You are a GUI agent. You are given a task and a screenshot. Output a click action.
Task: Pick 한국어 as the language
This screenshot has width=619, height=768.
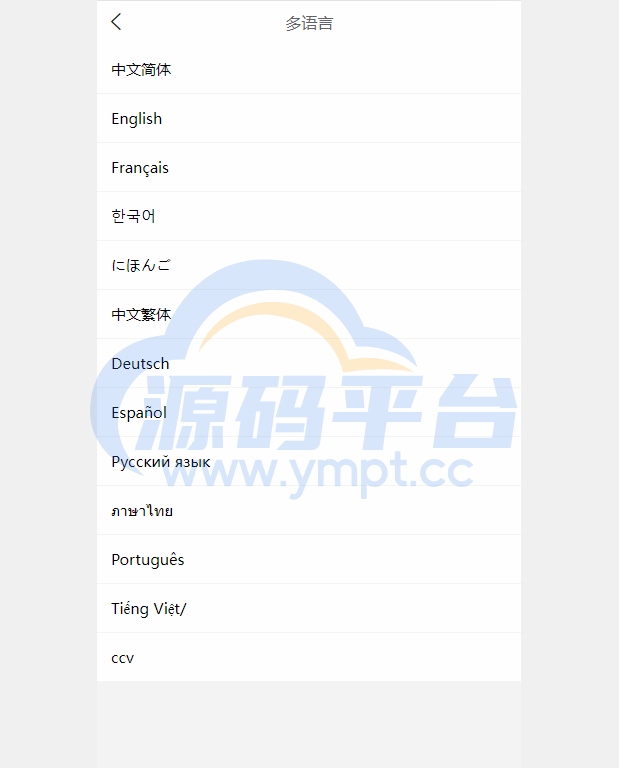pos(309,216)
